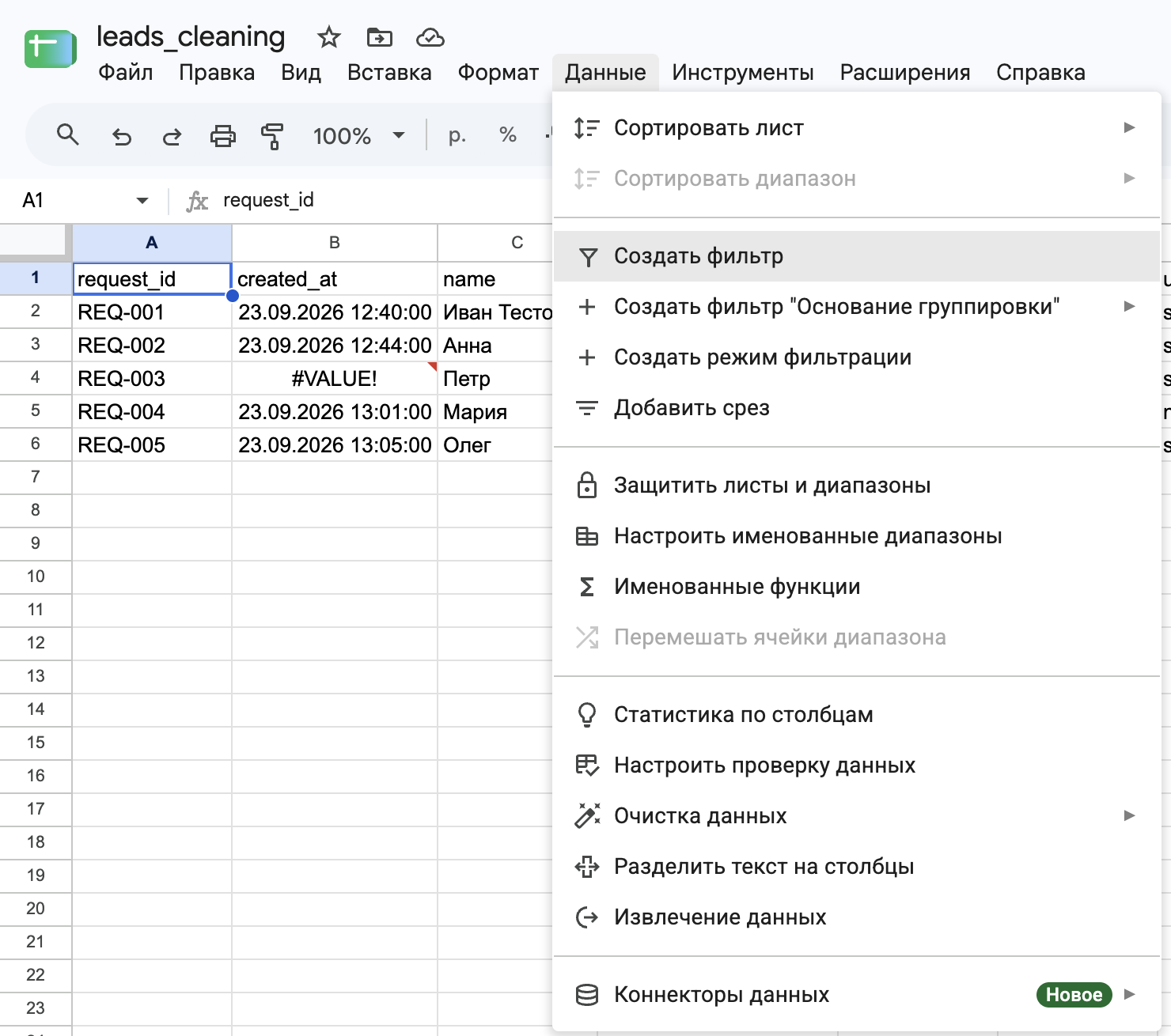The width and height of the screenshot is (1171, 1036).
Task: Redo the last action
Action: [x=172, y=136]
